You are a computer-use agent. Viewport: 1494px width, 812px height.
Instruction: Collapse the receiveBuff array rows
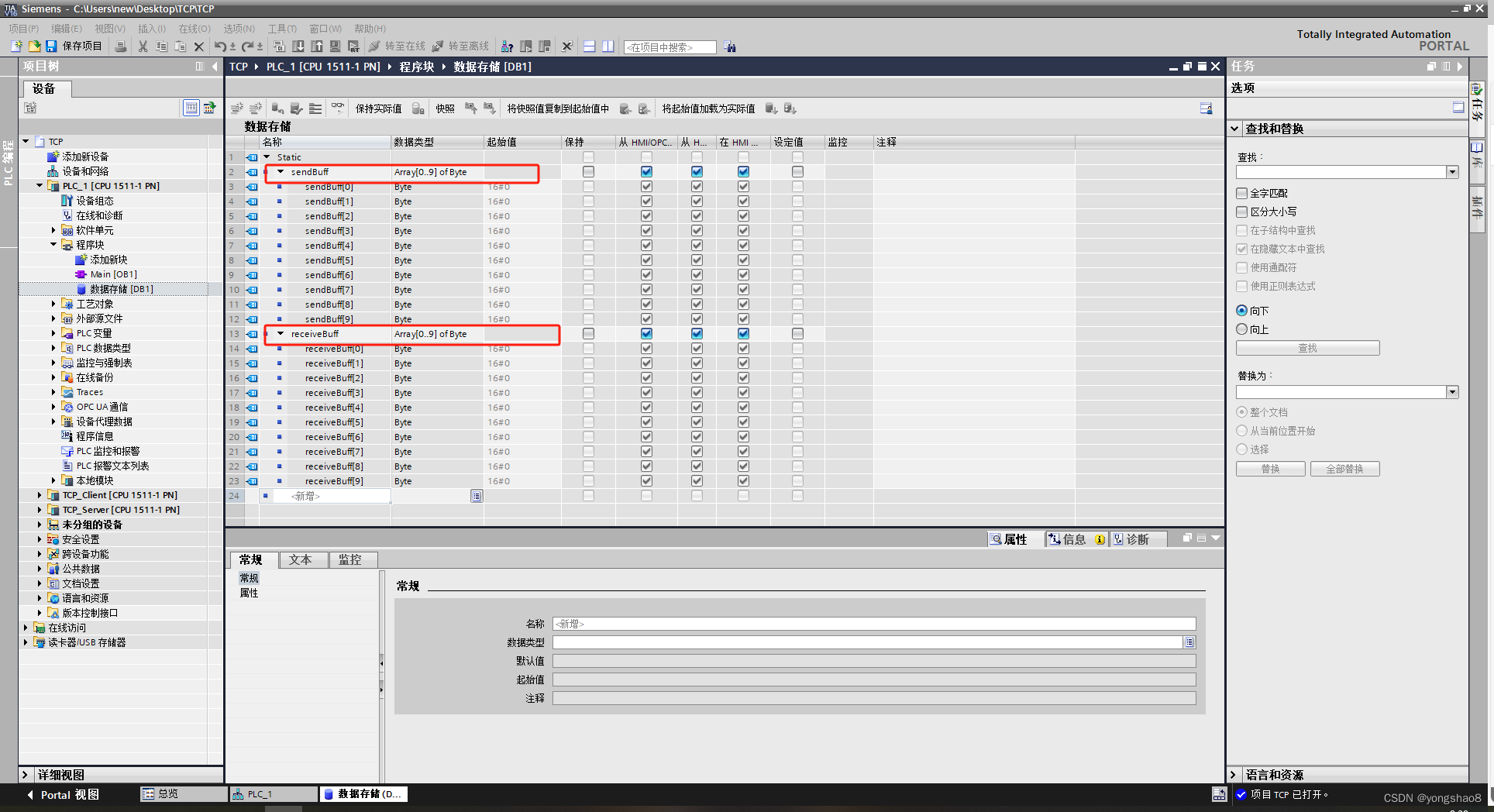click(x=281, y=334)
